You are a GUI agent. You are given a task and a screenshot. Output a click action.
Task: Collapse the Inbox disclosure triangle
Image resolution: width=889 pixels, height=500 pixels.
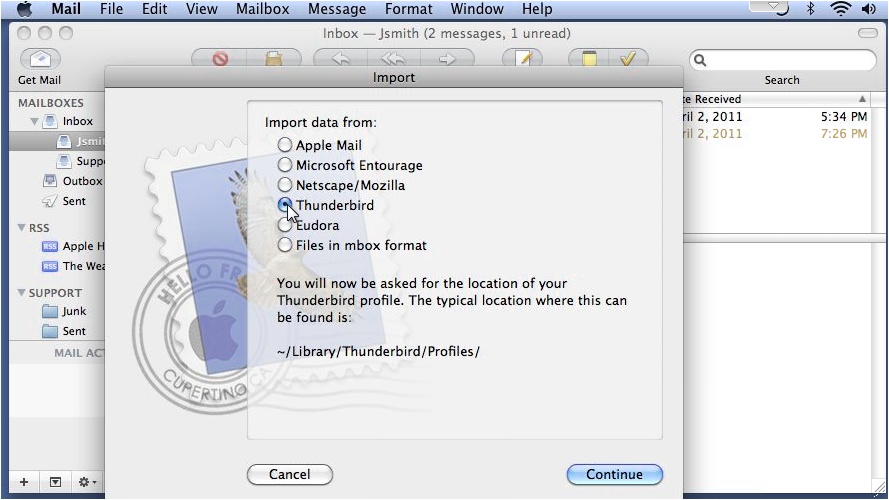click(34, 121)
